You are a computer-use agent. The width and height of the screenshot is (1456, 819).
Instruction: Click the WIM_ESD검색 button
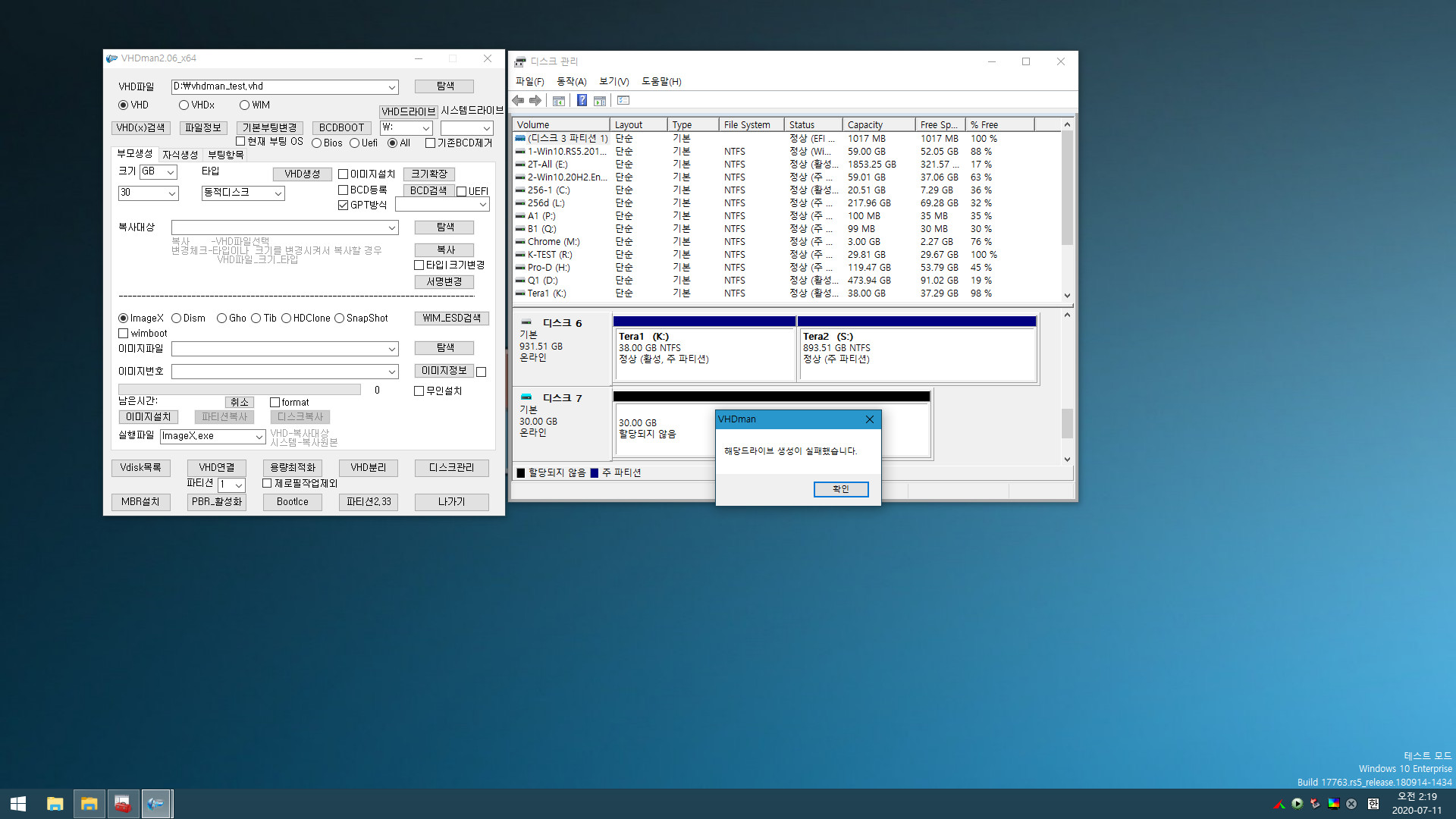coord(451,318)
